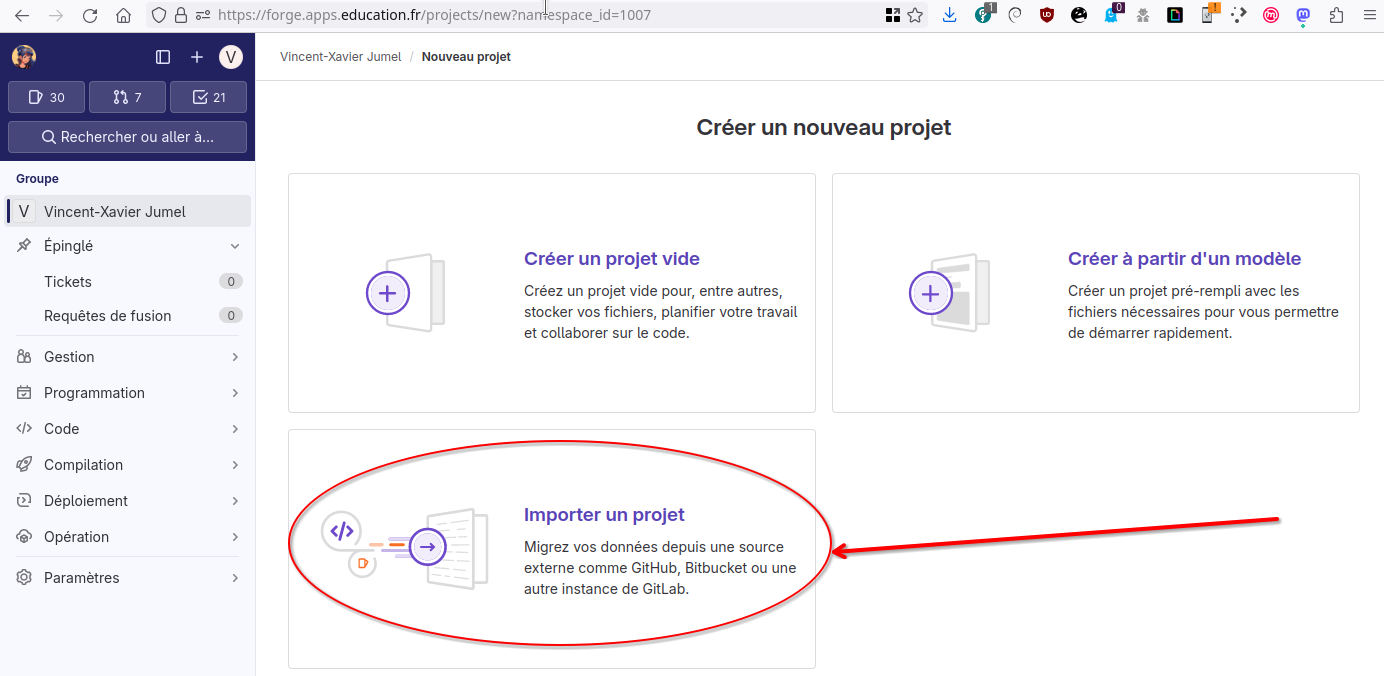Click the Programmation calendar icon
The image size is (1384, 676).
pyautogui.click(x=24, y=393)
